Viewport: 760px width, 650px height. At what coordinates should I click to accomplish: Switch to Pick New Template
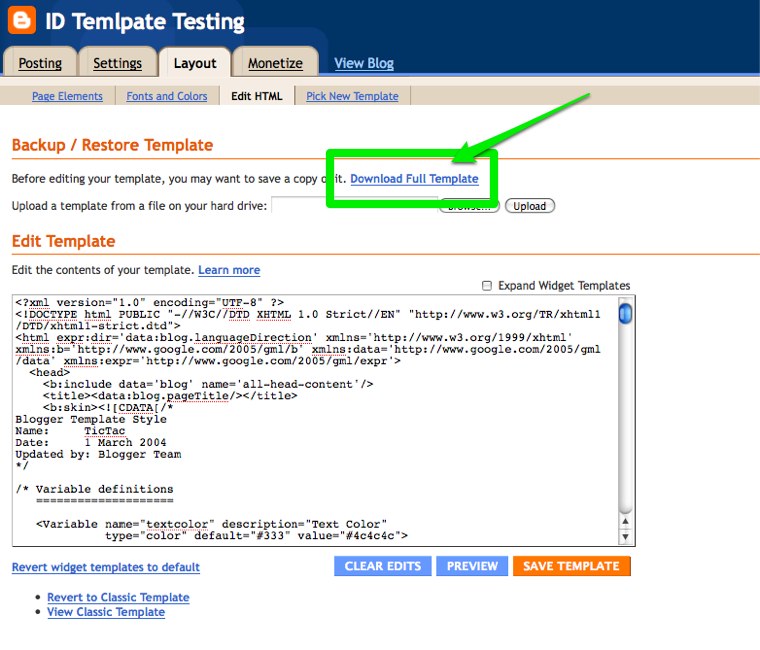[352, 96]
